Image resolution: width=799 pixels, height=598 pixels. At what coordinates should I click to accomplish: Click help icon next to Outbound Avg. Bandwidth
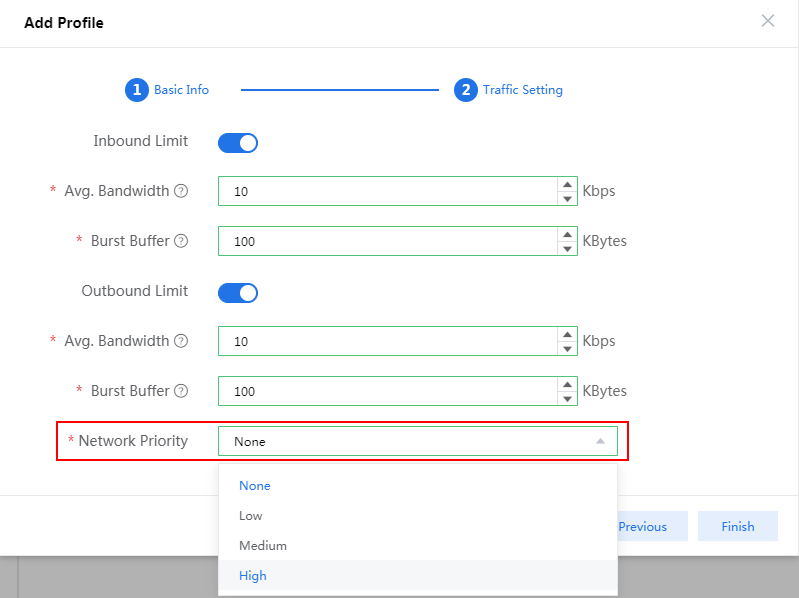point(181,341)
